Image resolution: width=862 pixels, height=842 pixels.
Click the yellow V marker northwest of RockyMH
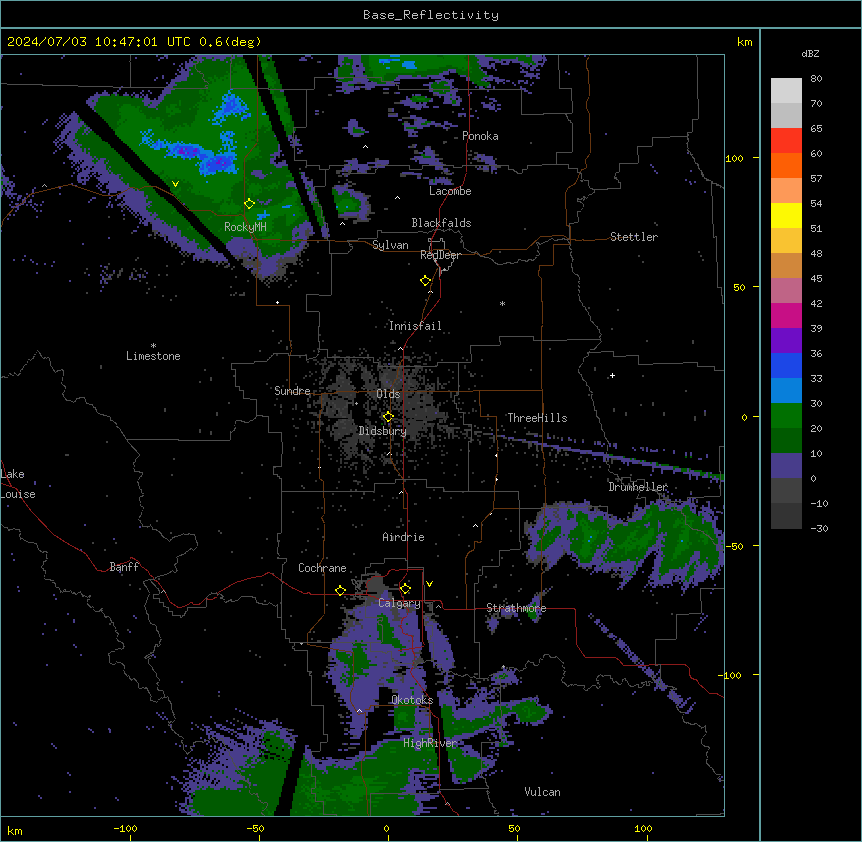tap(175, 184)
